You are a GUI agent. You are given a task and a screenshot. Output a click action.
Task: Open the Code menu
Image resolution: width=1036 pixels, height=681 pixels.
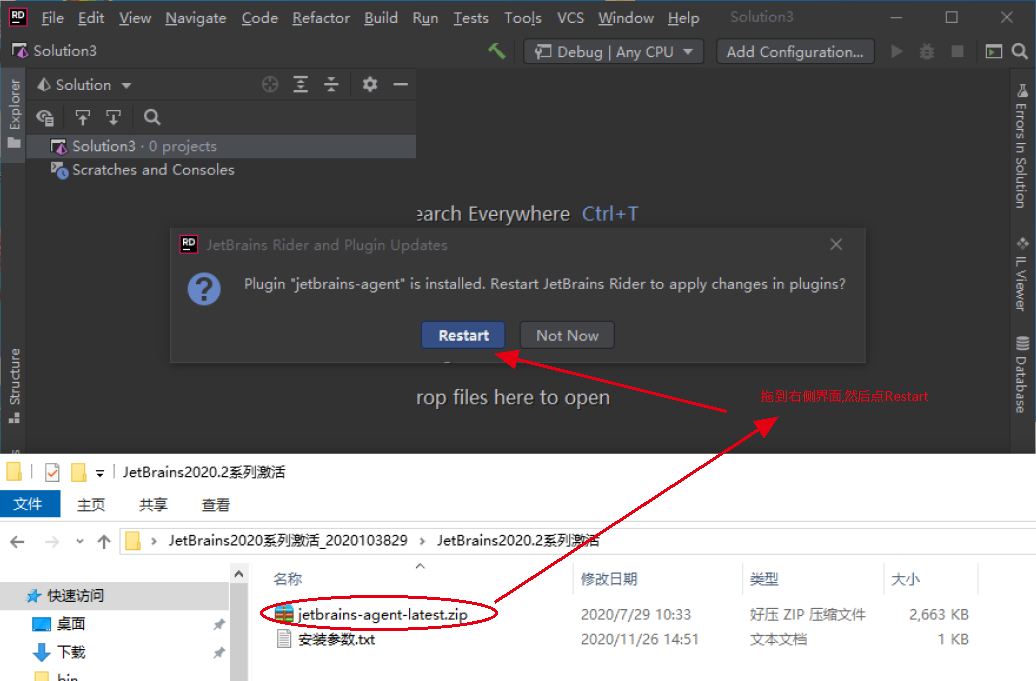click(x=259, y=18)
